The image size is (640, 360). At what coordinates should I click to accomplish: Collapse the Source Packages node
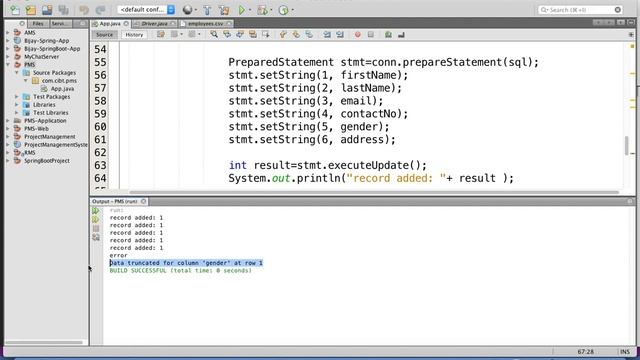[17, 73]
